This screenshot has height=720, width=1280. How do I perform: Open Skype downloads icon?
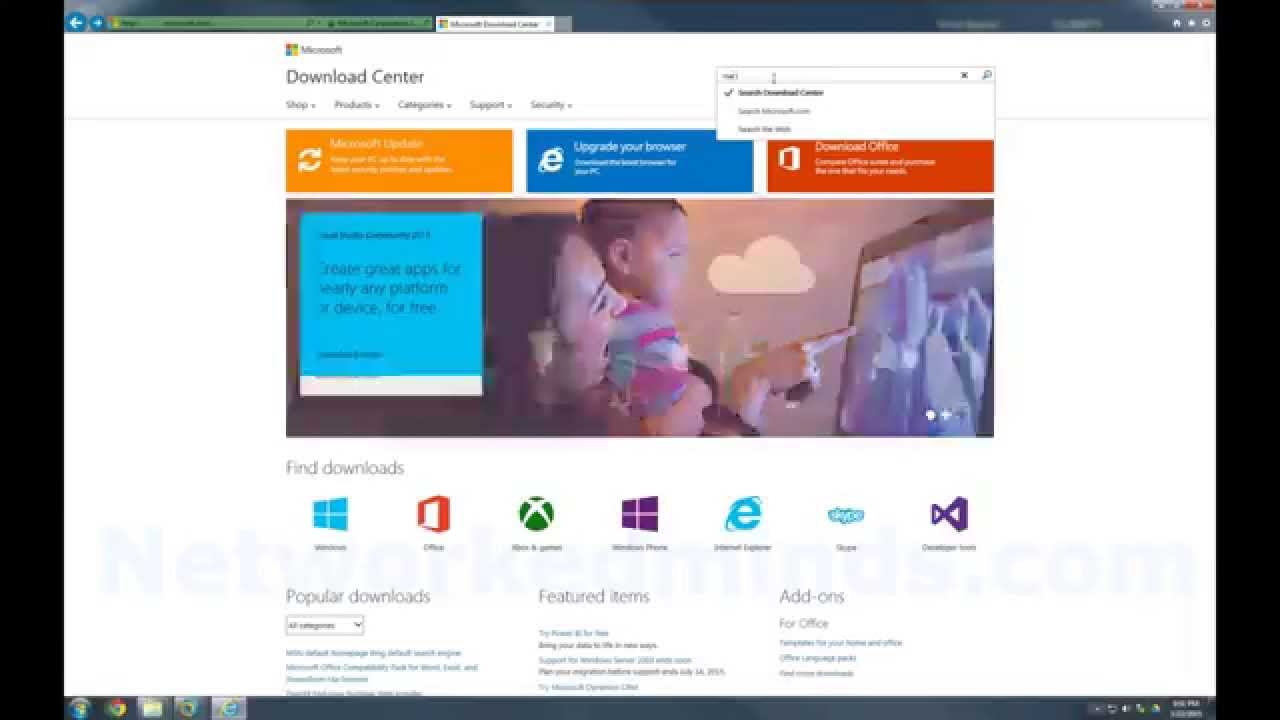(x=846, y=515)
